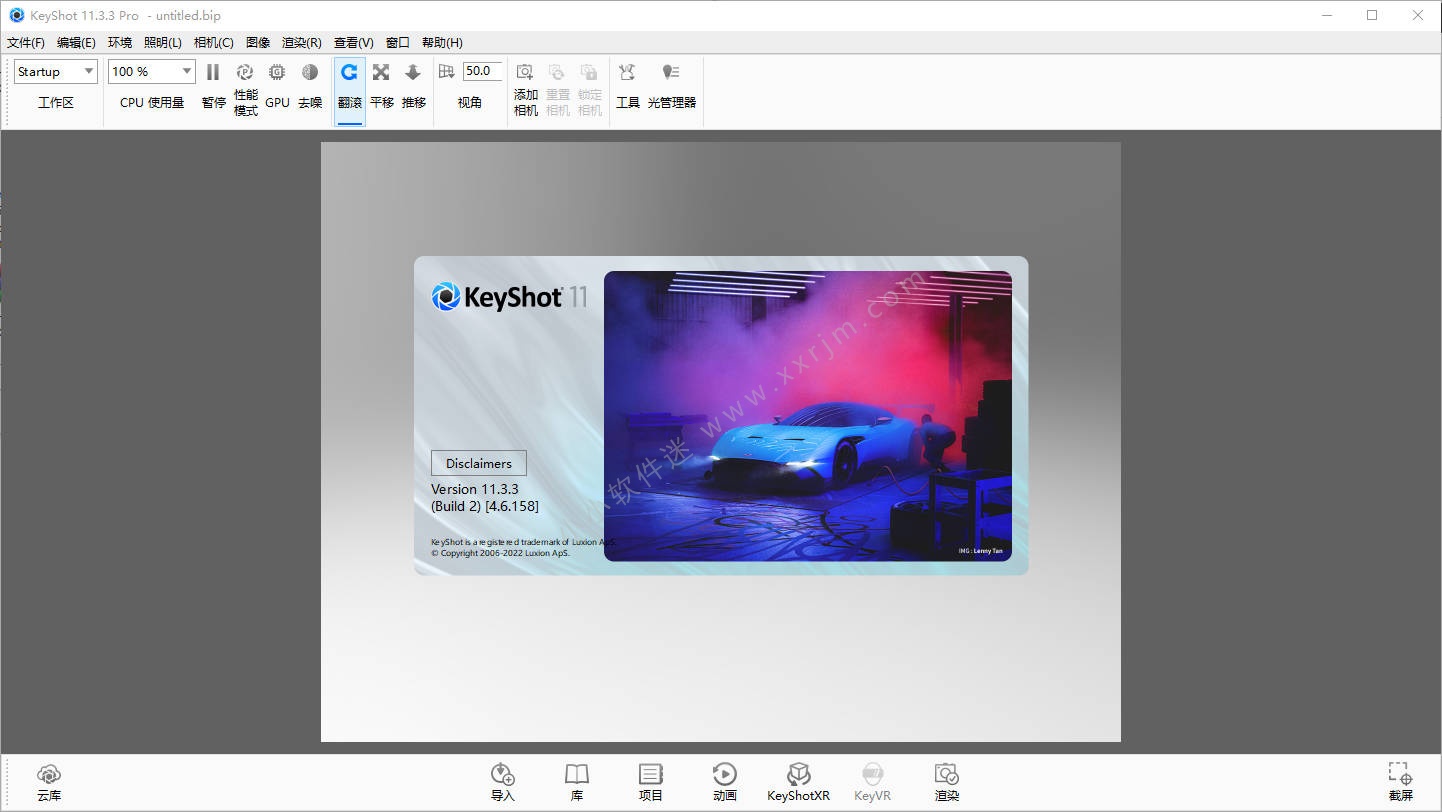Click the KeyShot 11 logo
Image resolution: width=1442 pixels, height=812 pixels.
(x=510, y=296)
